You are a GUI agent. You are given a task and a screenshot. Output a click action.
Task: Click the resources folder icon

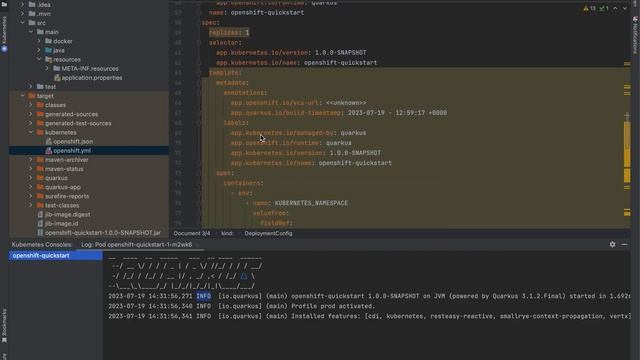click(49, 59)
